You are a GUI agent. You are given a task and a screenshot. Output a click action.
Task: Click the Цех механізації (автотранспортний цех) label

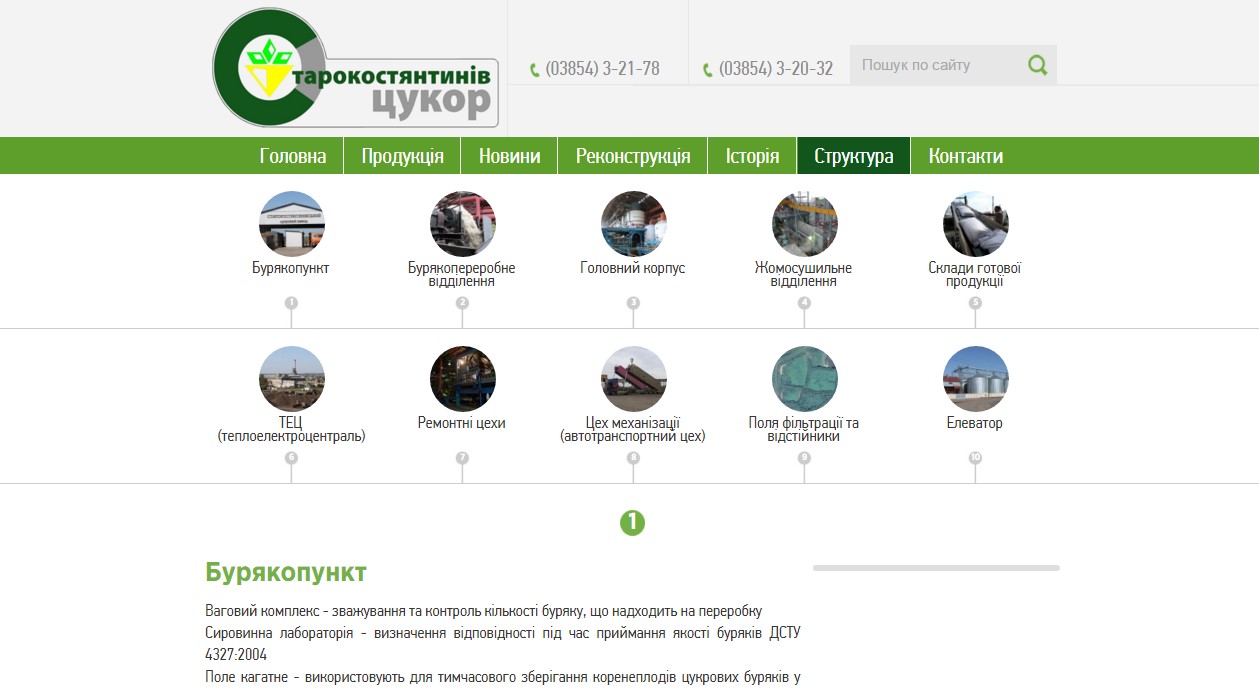pyautogui.click(x=633, y=429)
